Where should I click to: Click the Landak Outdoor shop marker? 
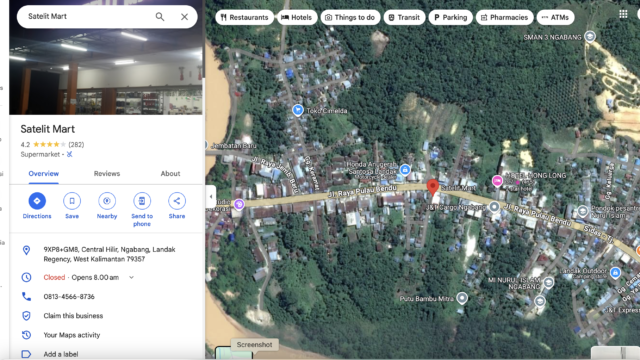(616, 272)
